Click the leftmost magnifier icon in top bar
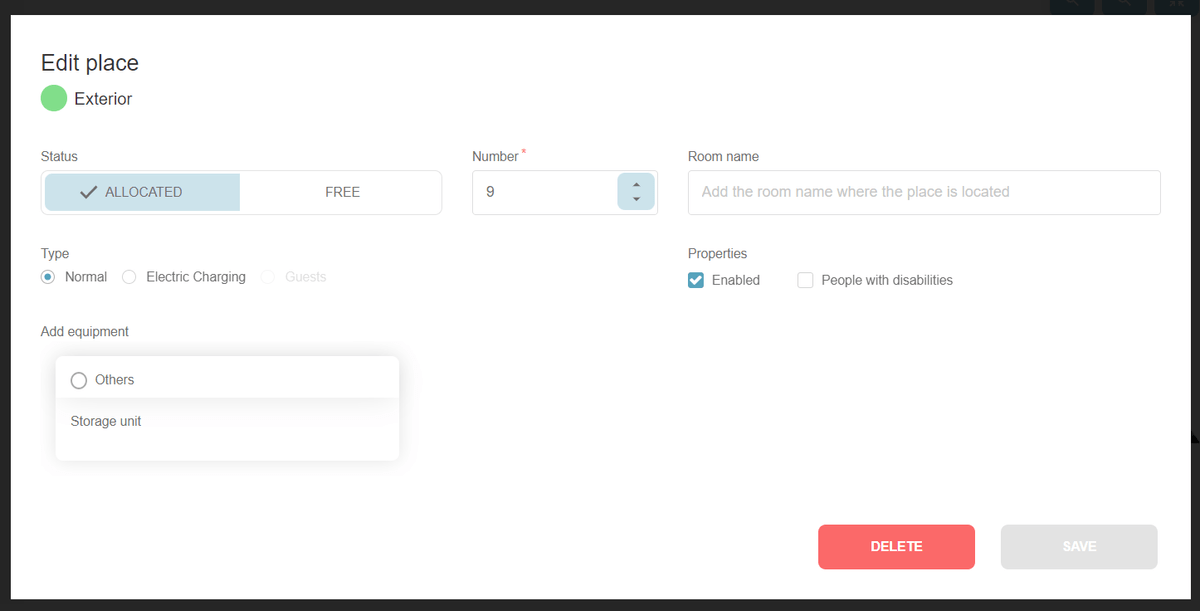This screenshot has width=1200, height=611. 1072,5
